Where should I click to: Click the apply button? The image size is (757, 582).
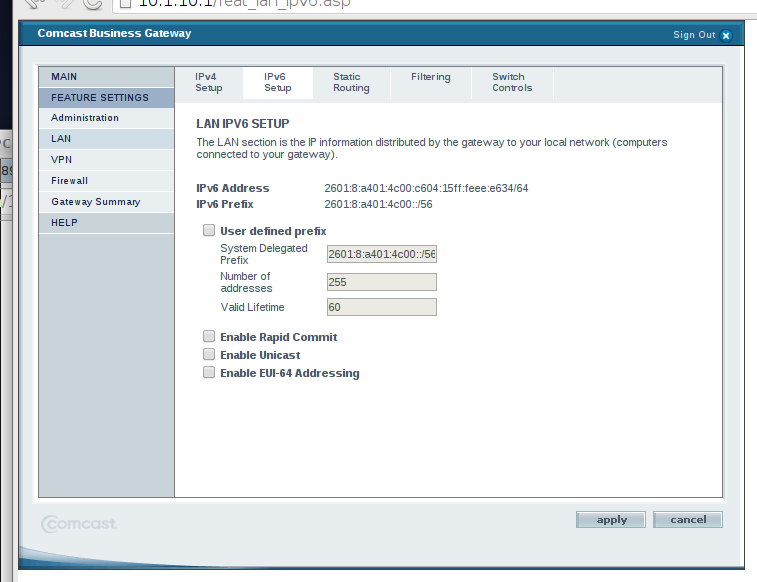(611, 520)
